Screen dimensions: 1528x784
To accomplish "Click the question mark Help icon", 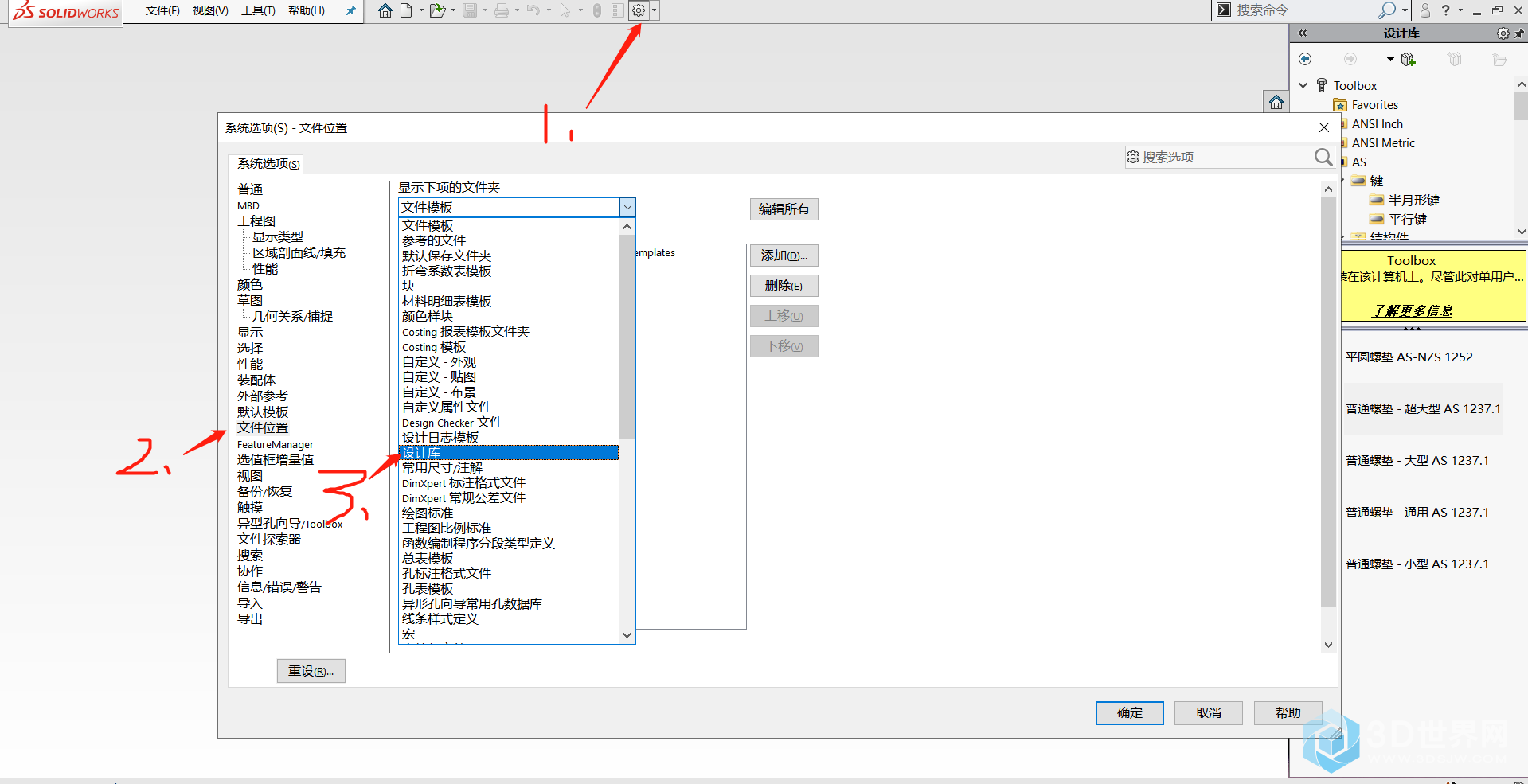I will pyautogui.click(x=1446, y=10).
